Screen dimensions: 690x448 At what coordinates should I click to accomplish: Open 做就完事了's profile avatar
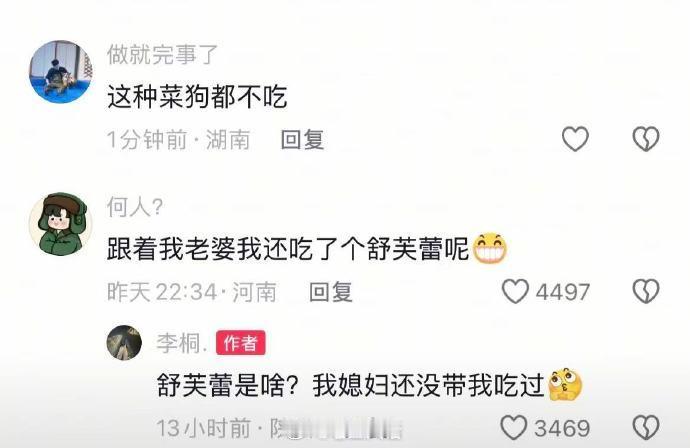point(61,72)
